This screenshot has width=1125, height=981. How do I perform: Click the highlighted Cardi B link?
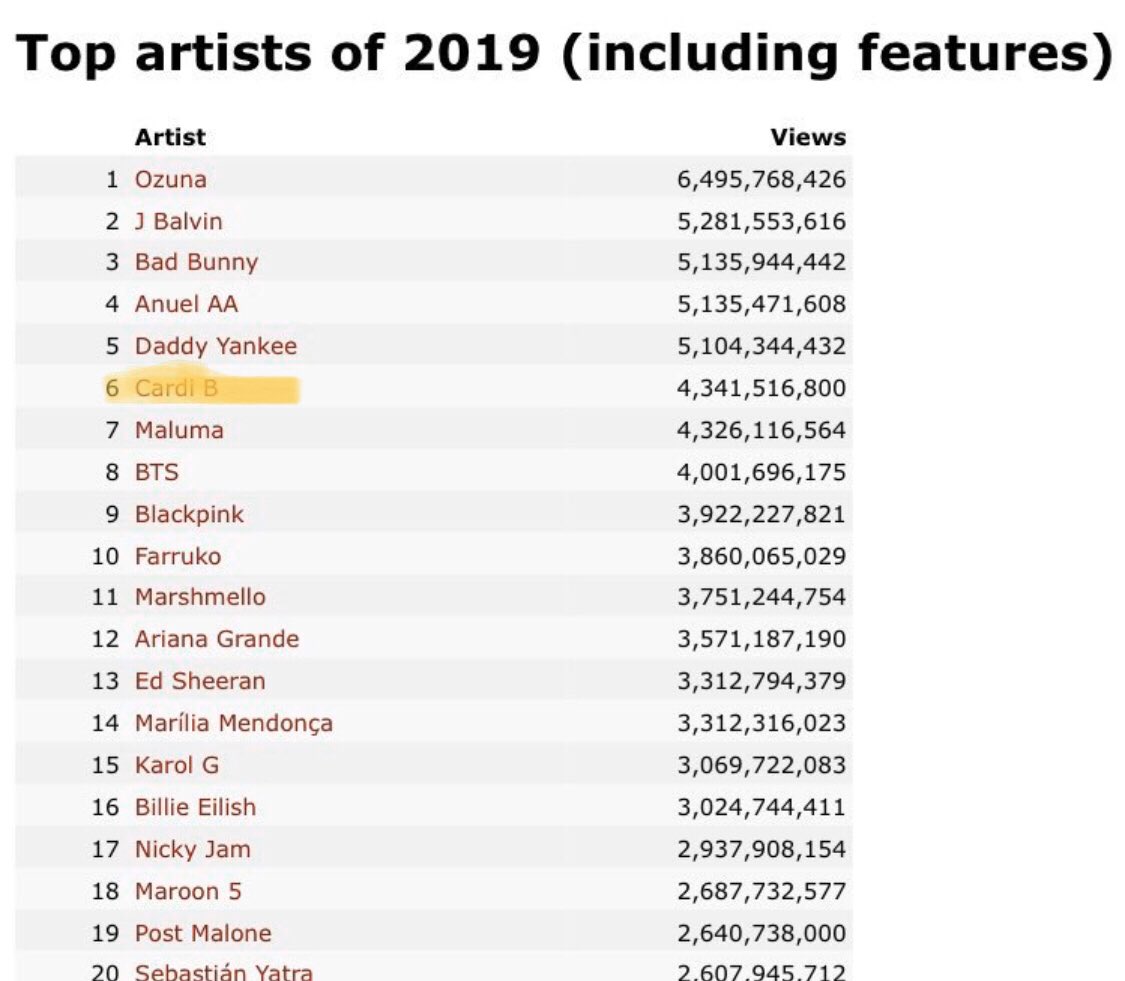point(176,388)
